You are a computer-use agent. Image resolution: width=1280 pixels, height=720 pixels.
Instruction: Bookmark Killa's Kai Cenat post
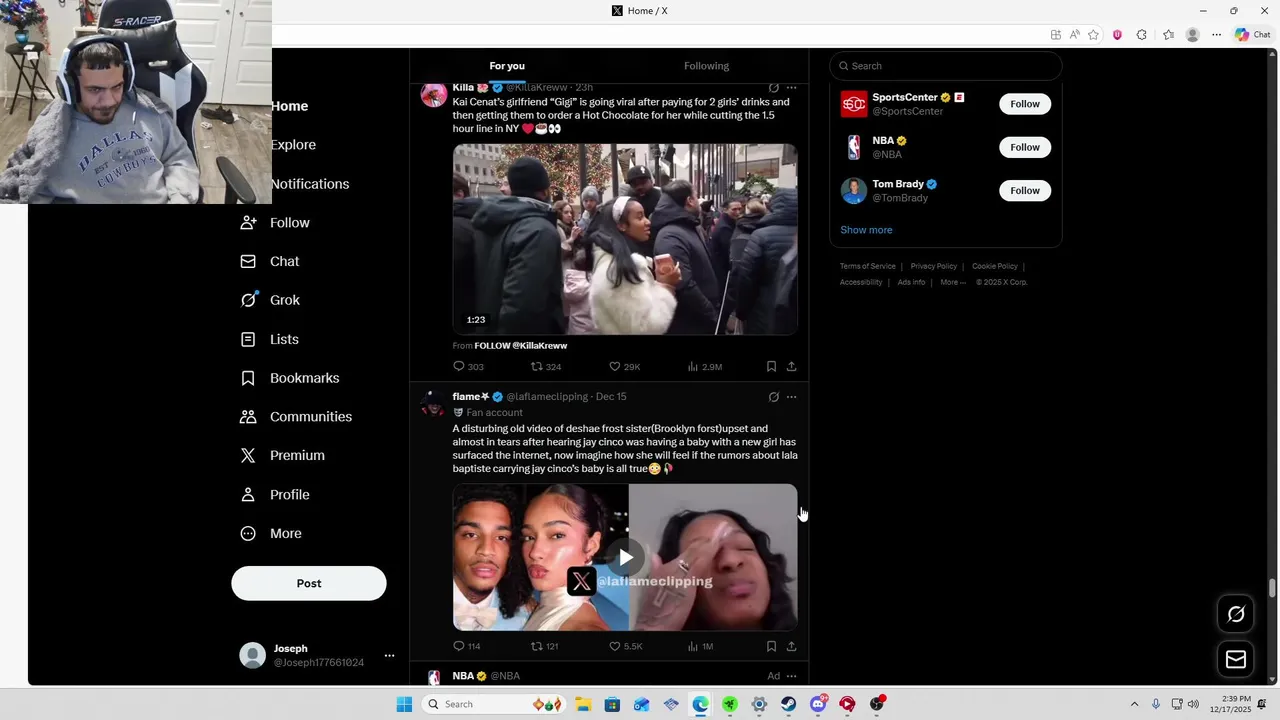771,367
